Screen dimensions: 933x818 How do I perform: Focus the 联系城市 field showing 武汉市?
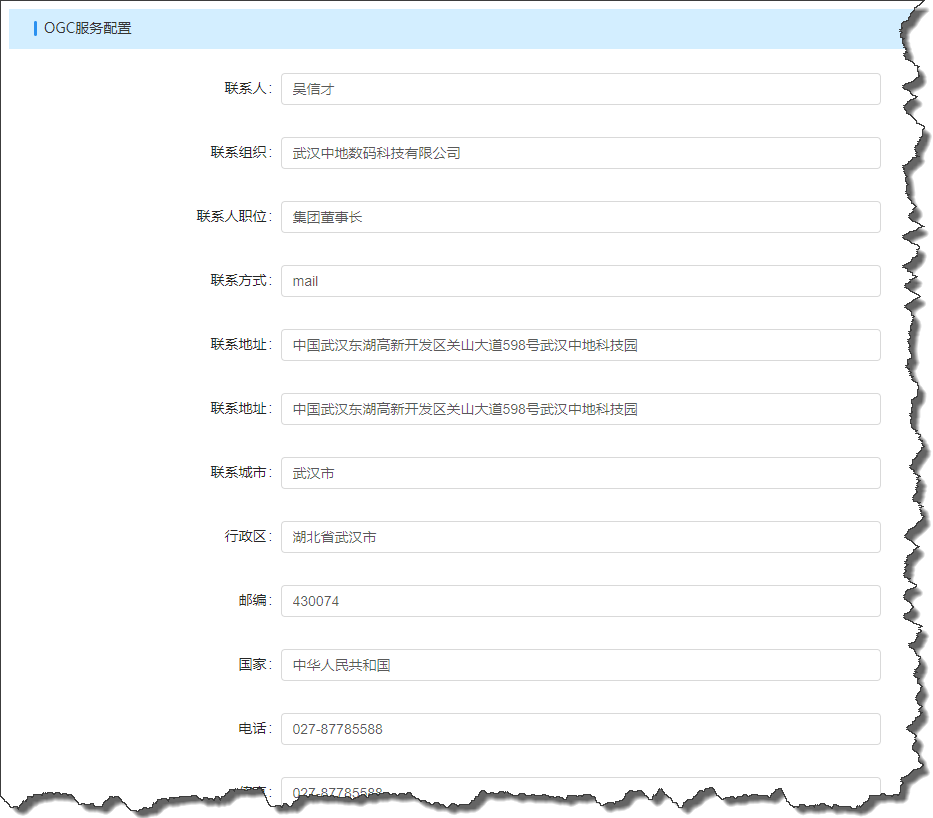[x=580, y=473]
